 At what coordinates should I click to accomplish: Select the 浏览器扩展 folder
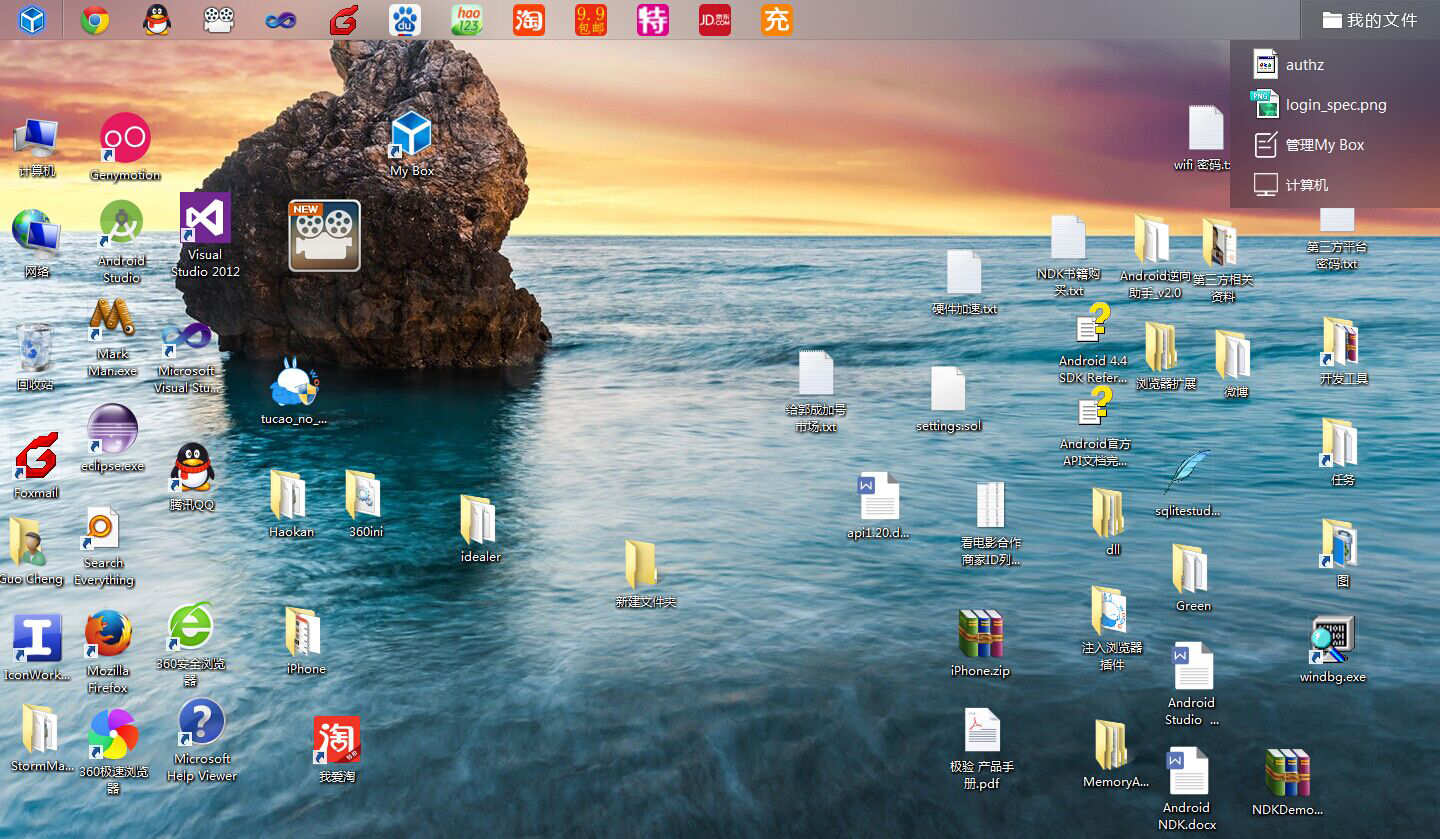point(1165,356)
